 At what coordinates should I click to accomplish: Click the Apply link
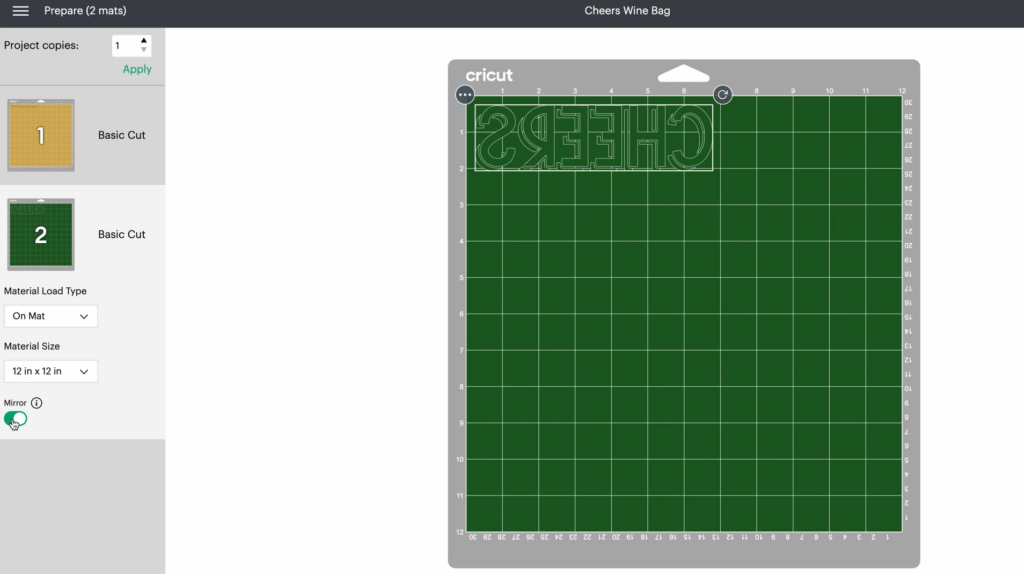tap(137, 69)
